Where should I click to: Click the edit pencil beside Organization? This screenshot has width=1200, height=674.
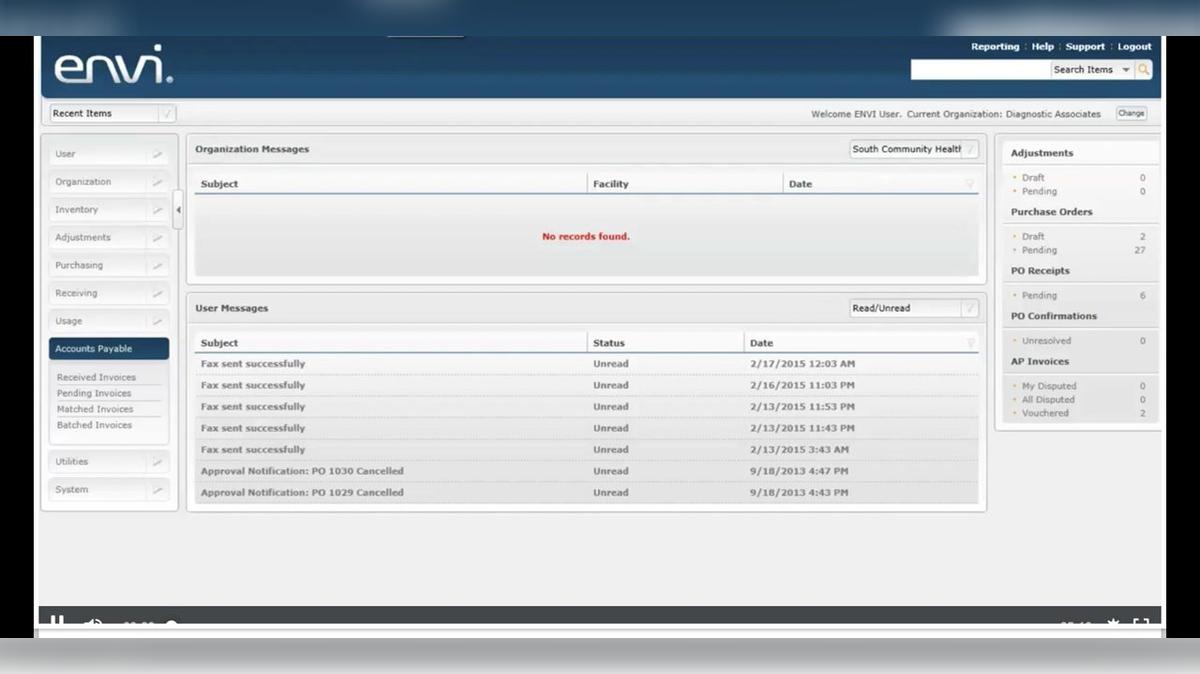[x=158, y=182]
